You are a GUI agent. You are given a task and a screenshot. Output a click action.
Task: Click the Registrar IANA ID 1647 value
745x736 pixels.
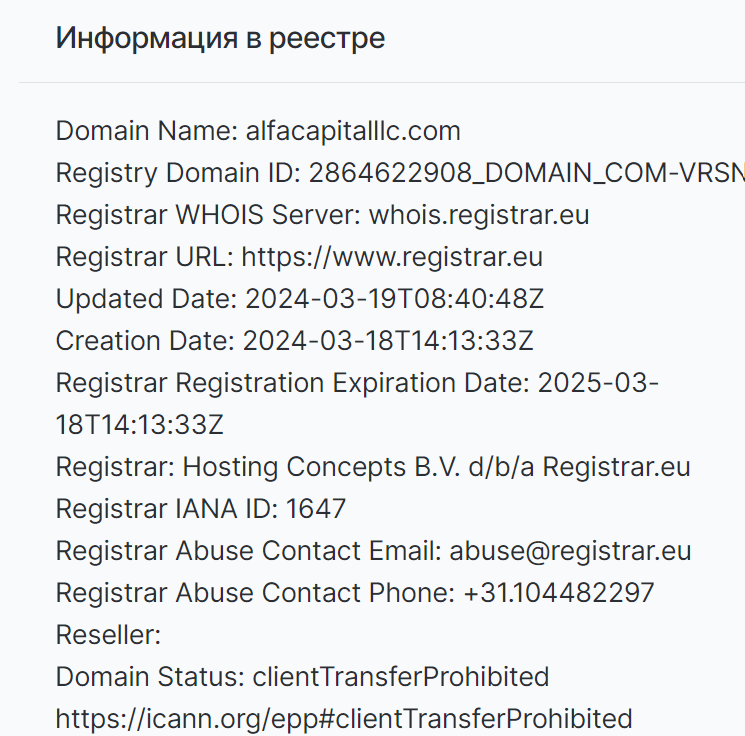point(315,509)
